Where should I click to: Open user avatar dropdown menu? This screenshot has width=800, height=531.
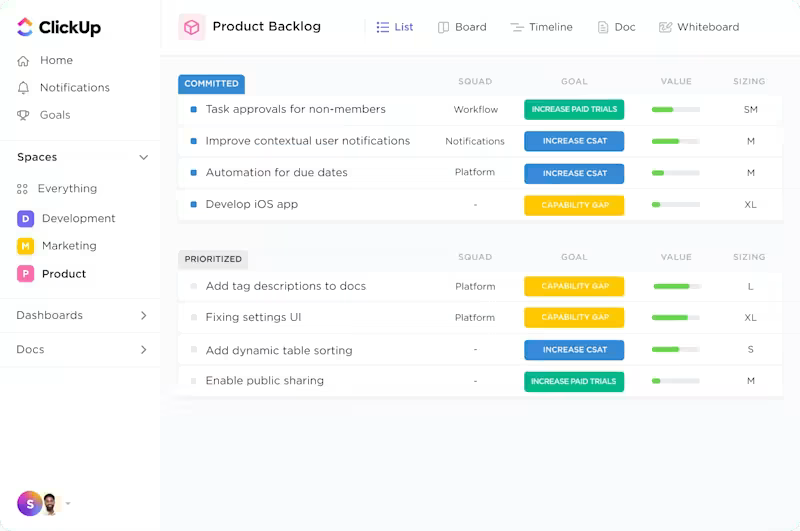(x=68, y=504)
